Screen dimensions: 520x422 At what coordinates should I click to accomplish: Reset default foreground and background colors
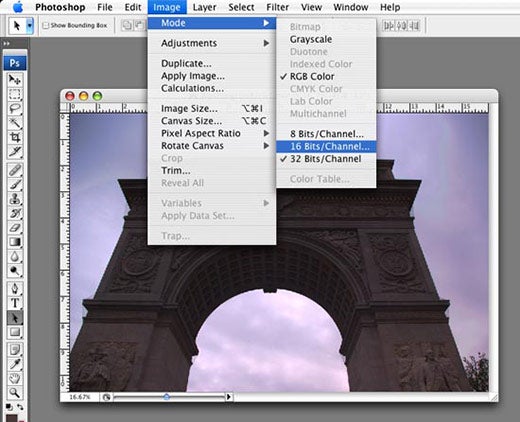(9, 407)
